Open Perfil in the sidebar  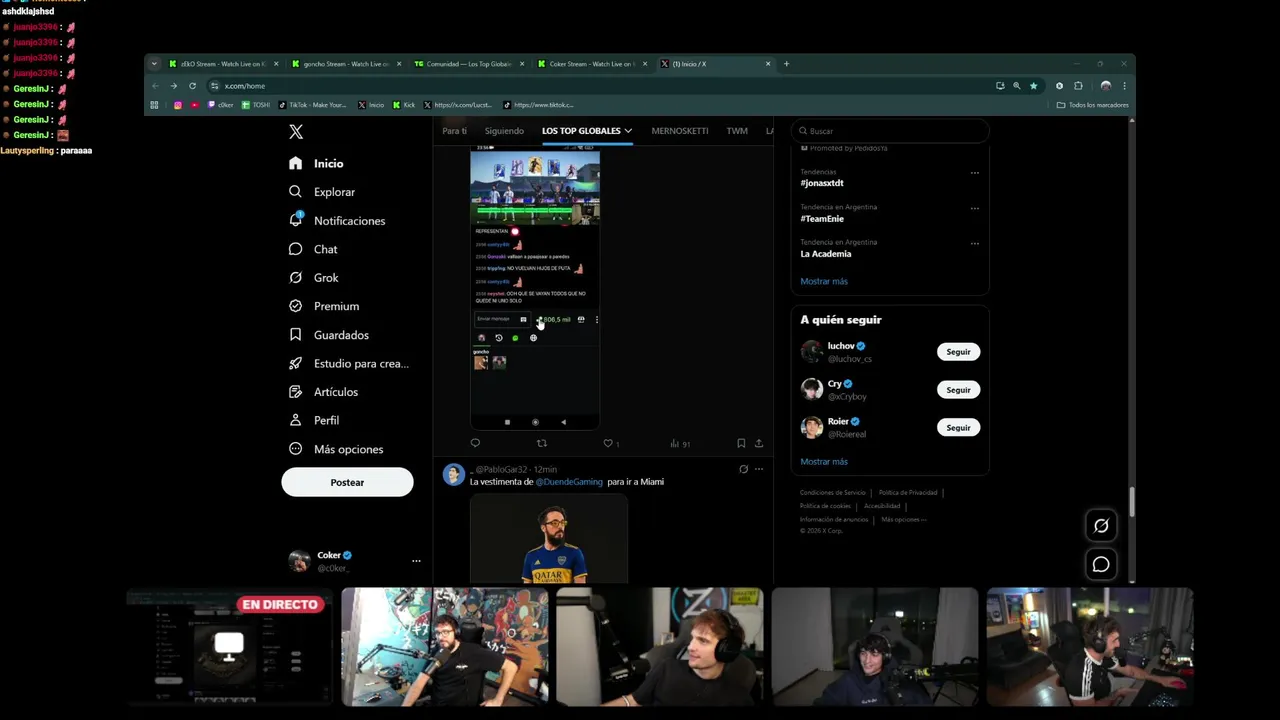tap(314, 420)
